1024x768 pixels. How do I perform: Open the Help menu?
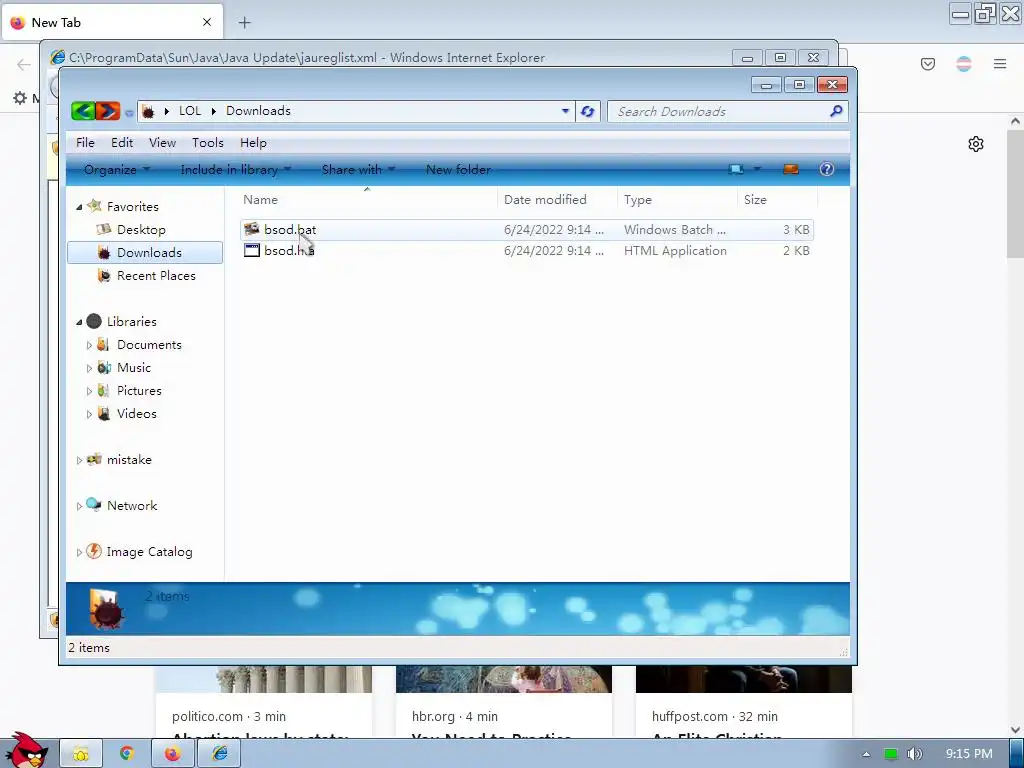tap(253, 142)
